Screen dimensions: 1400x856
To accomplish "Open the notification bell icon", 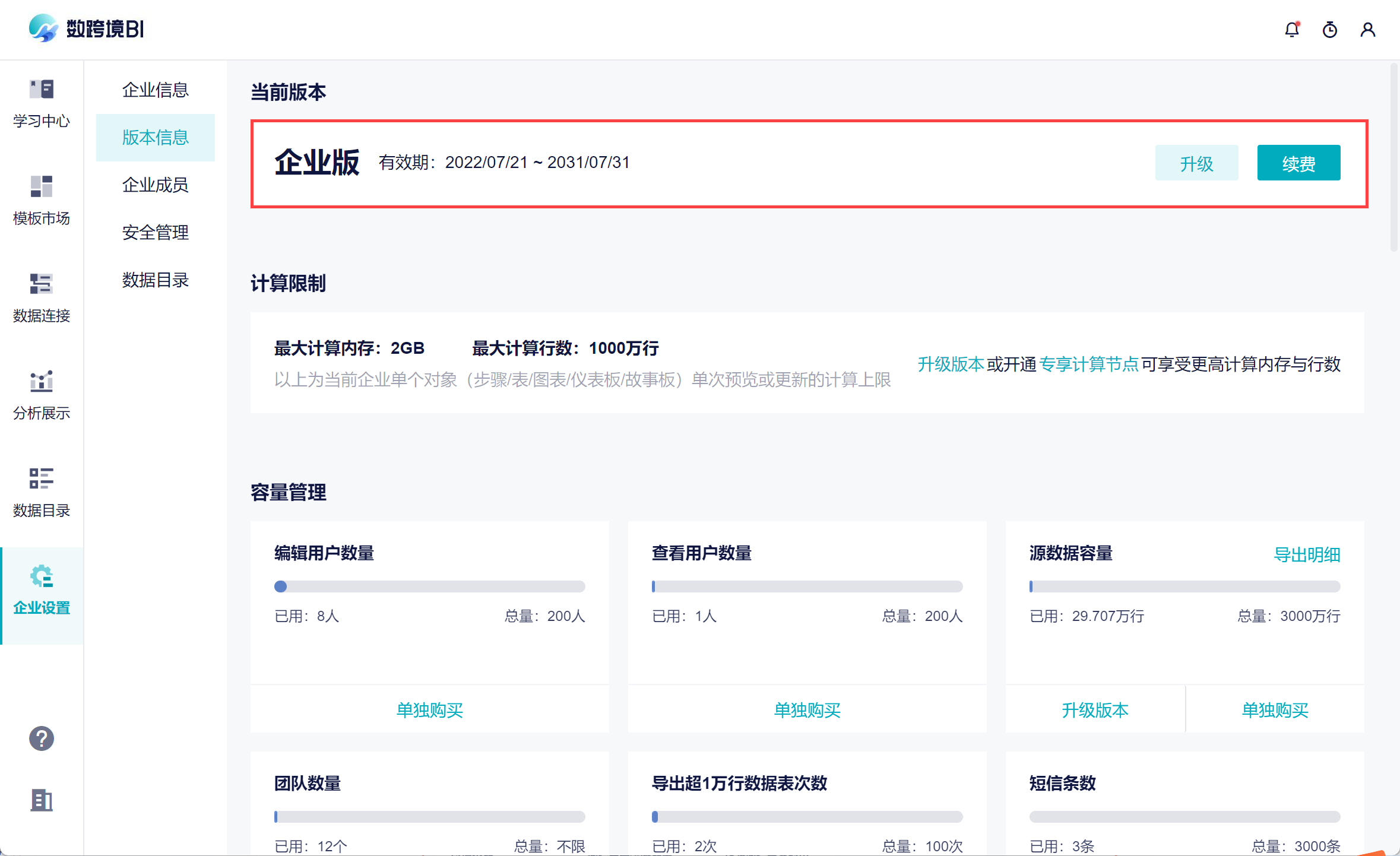I will pyautogui.click(x=1292, y=30).
